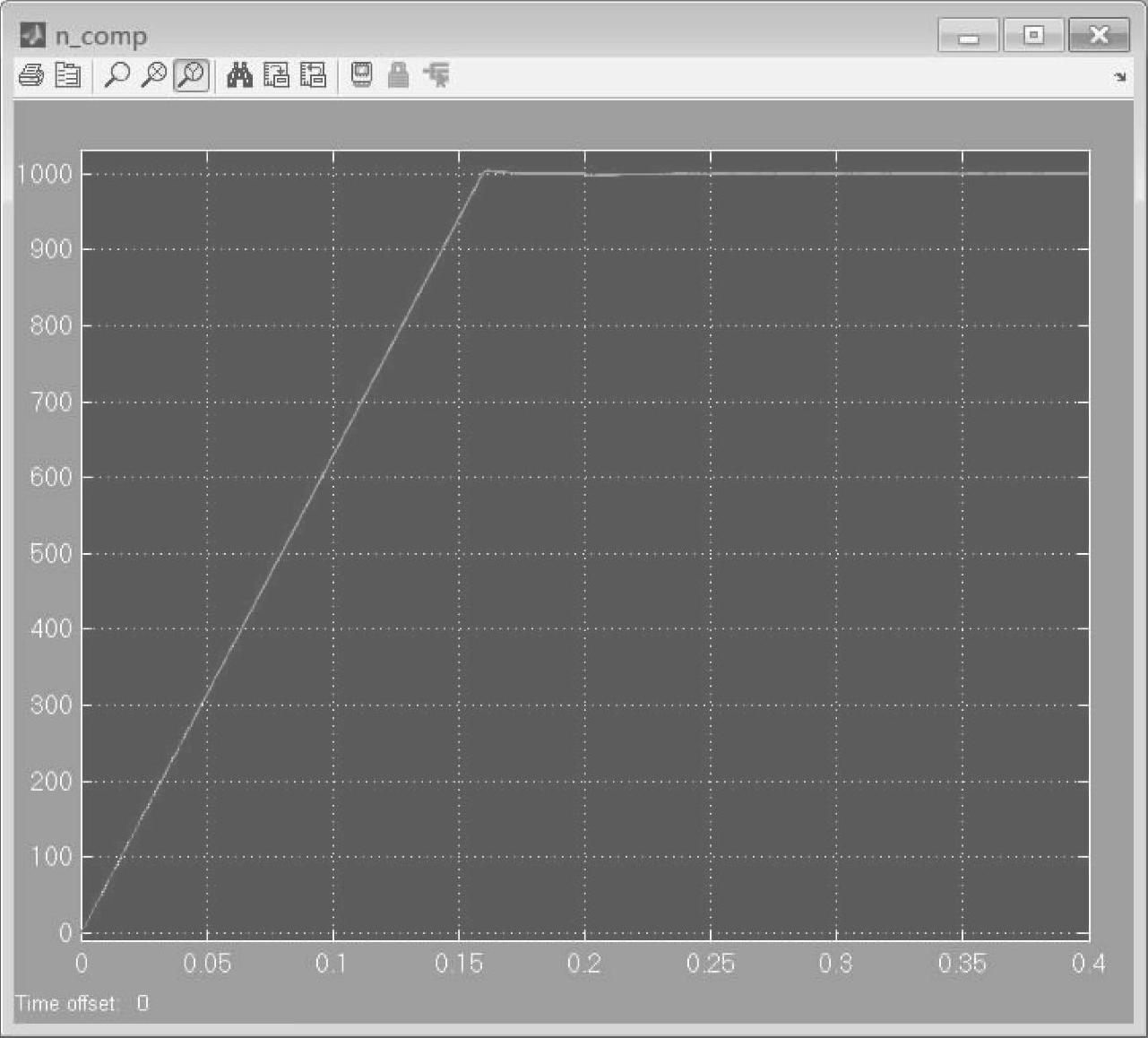
Task: Click the 400 y-axis tick label
Action: (x=51, y=629)
